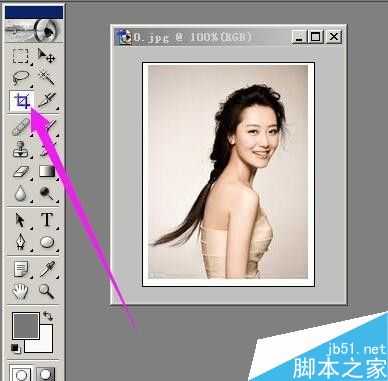Select the Gradient tool
This screenshot has width=388, height=381.
47,171
